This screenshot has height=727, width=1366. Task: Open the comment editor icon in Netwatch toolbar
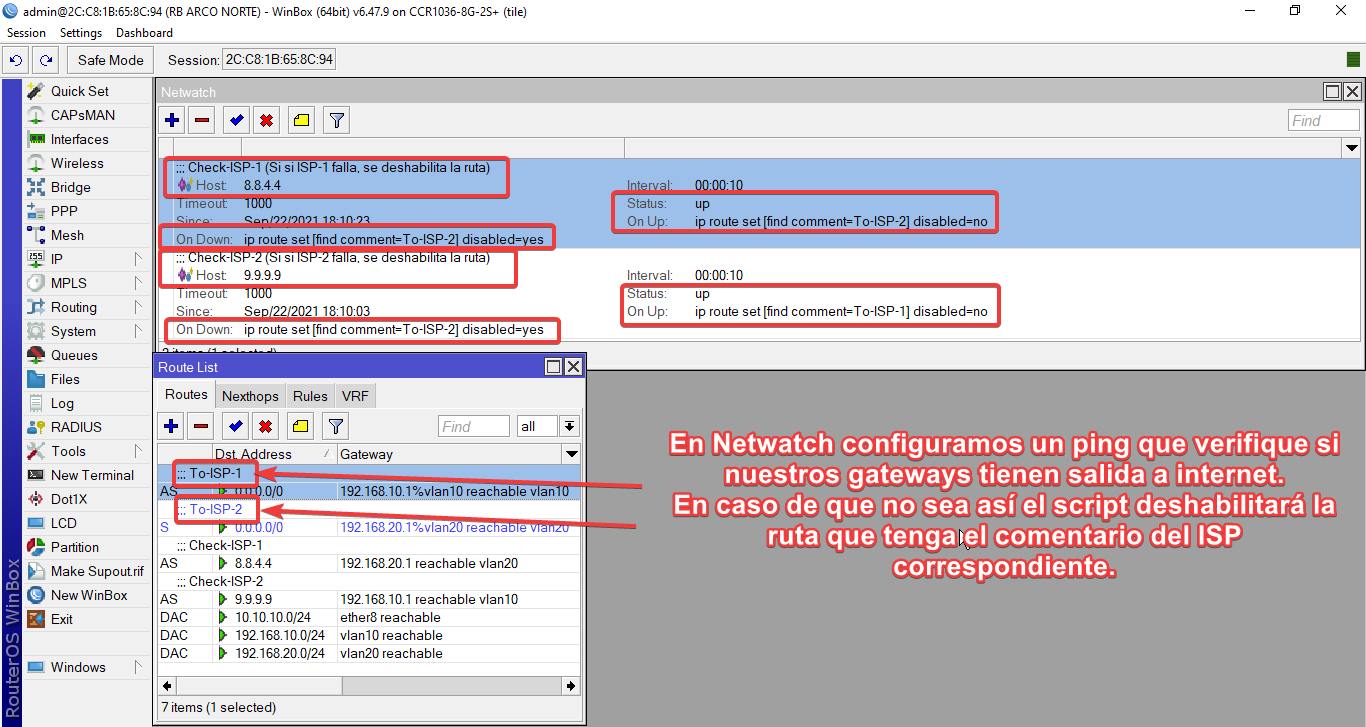[301, 120]
